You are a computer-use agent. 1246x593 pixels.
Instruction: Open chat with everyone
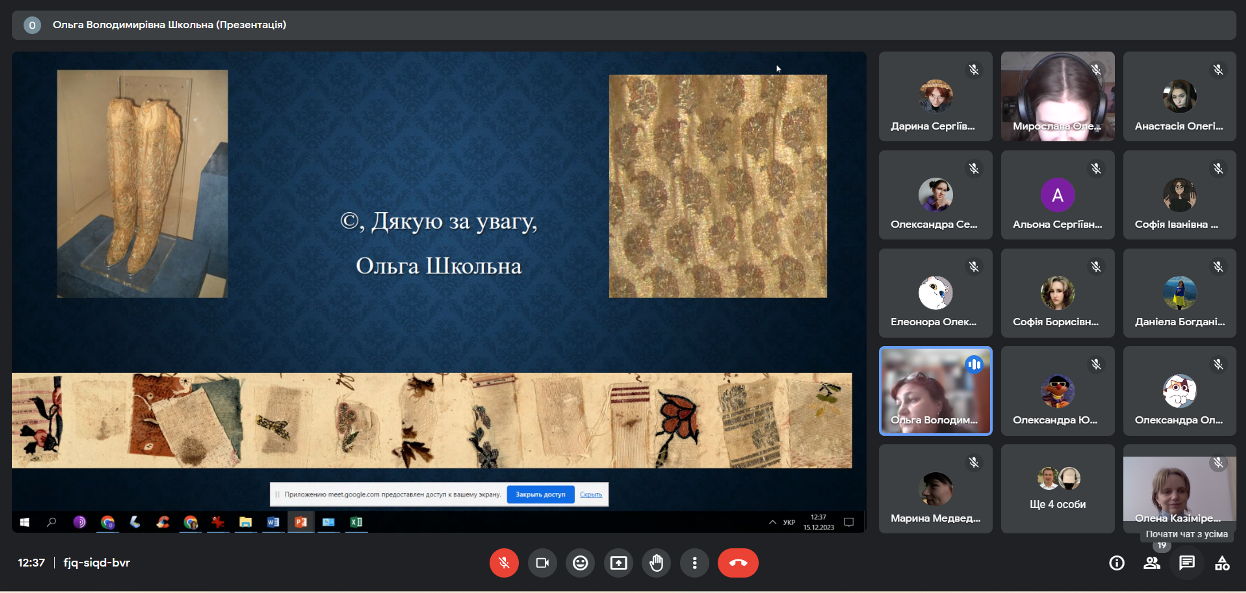[x=1187, y=563]
